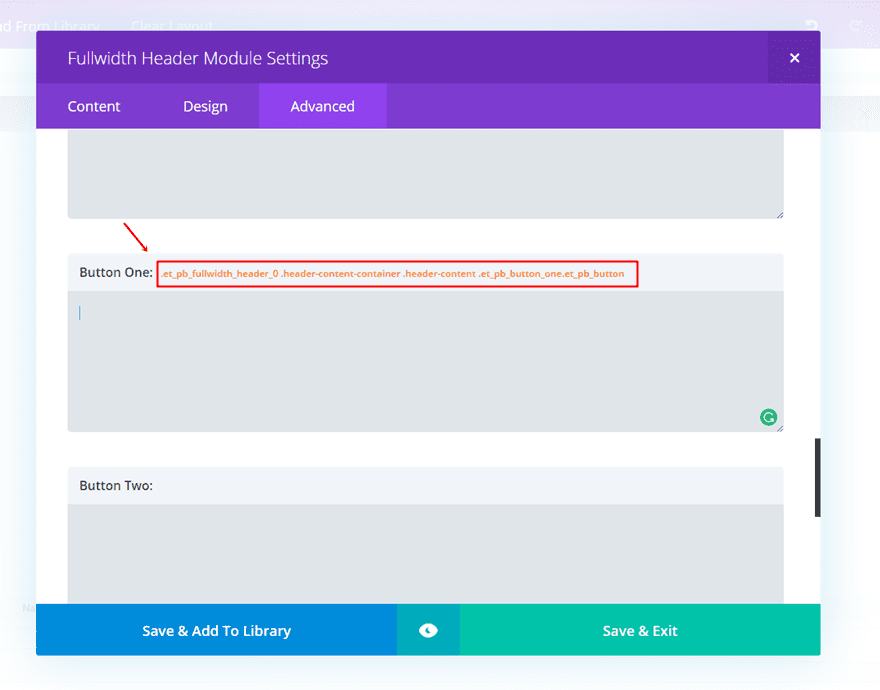Select the Advanced tab
The image size is (880, 690).
point(323,106)
